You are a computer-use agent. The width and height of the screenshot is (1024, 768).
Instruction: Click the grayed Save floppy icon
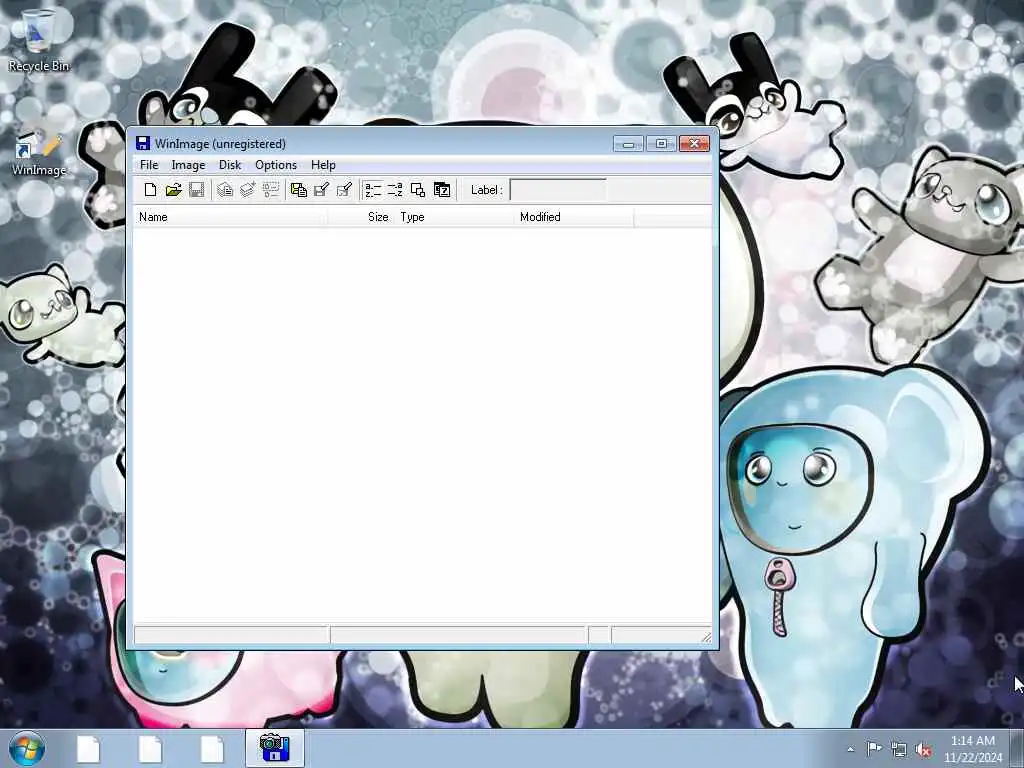197,190
